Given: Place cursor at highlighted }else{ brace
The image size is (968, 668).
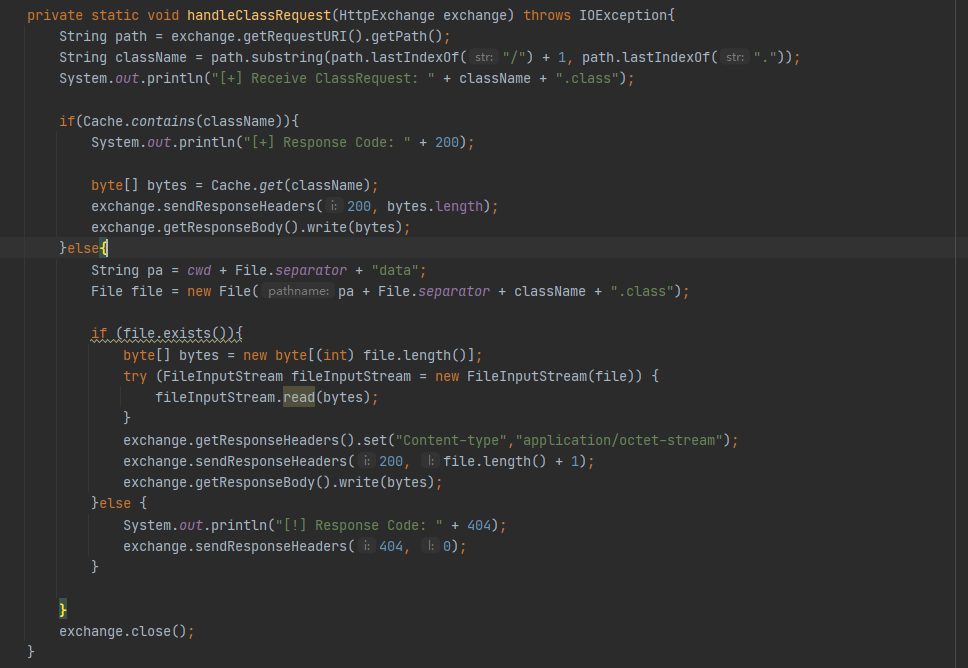Looking at the screenshot, I should (104, 248).
